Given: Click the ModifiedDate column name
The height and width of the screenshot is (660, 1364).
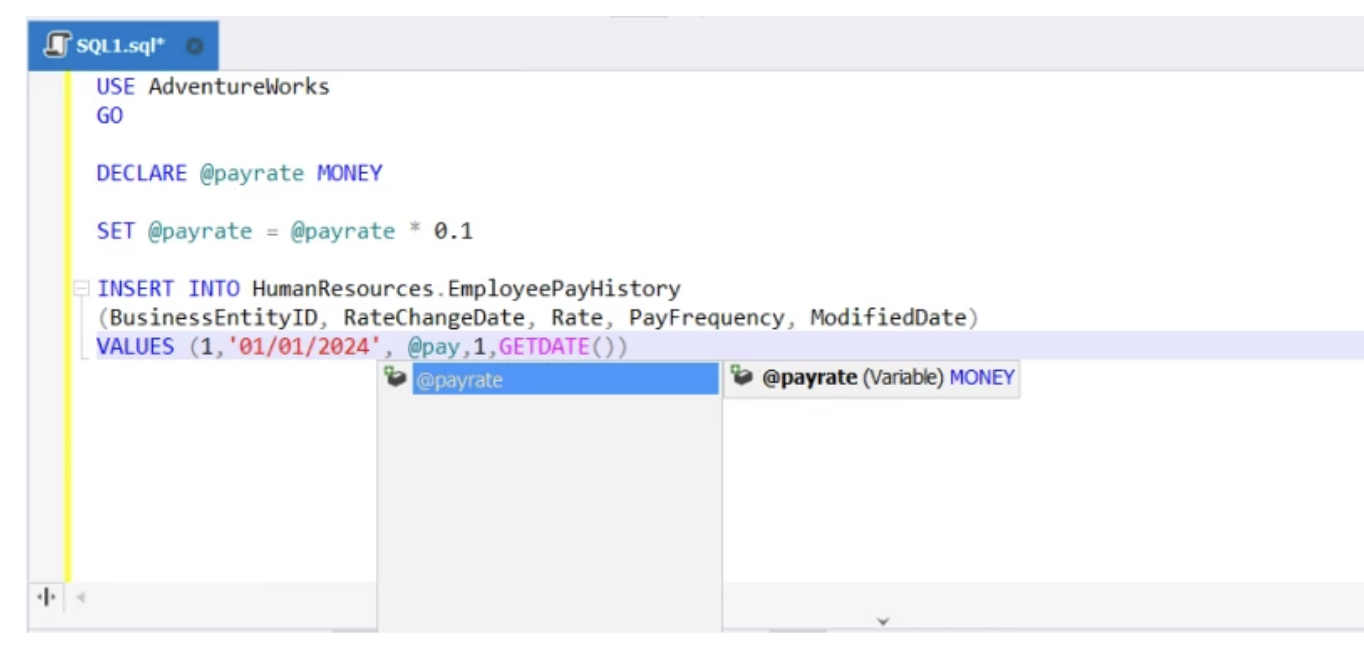Looking at the screenshot, I should click(889, 318).
